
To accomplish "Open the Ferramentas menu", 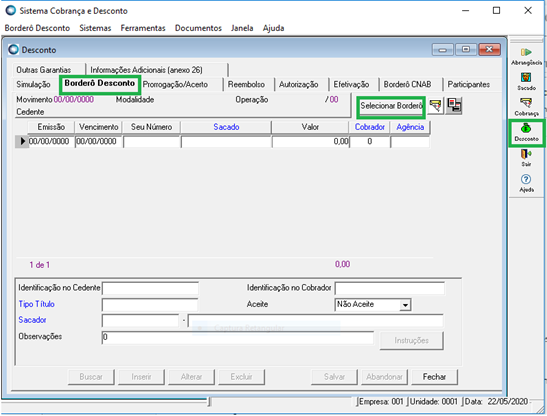I will click(x=143, y=28).
